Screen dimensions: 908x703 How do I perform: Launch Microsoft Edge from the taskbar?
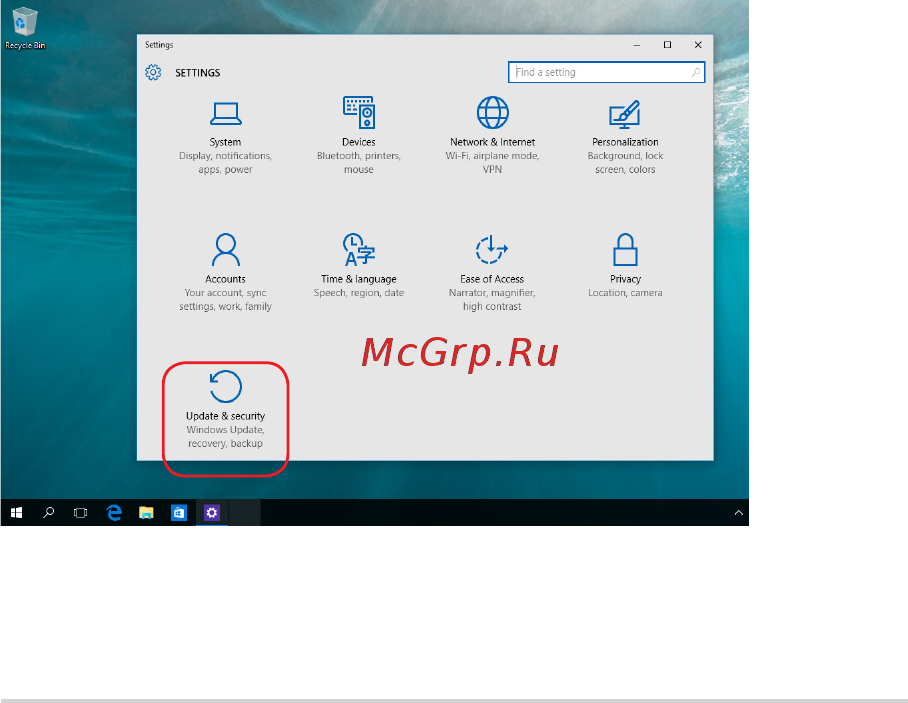tap(114, 512)
